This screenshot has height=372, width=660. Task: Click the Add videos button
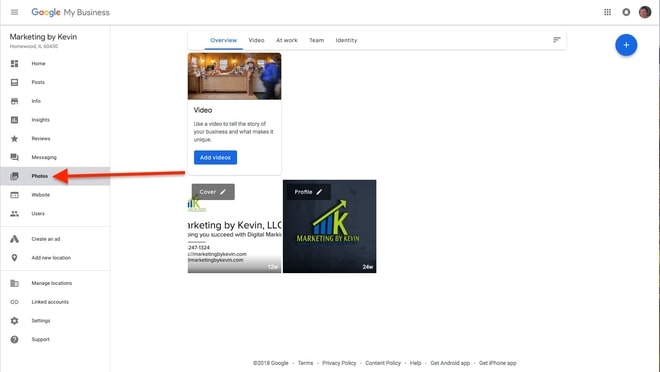coord(216,157)
